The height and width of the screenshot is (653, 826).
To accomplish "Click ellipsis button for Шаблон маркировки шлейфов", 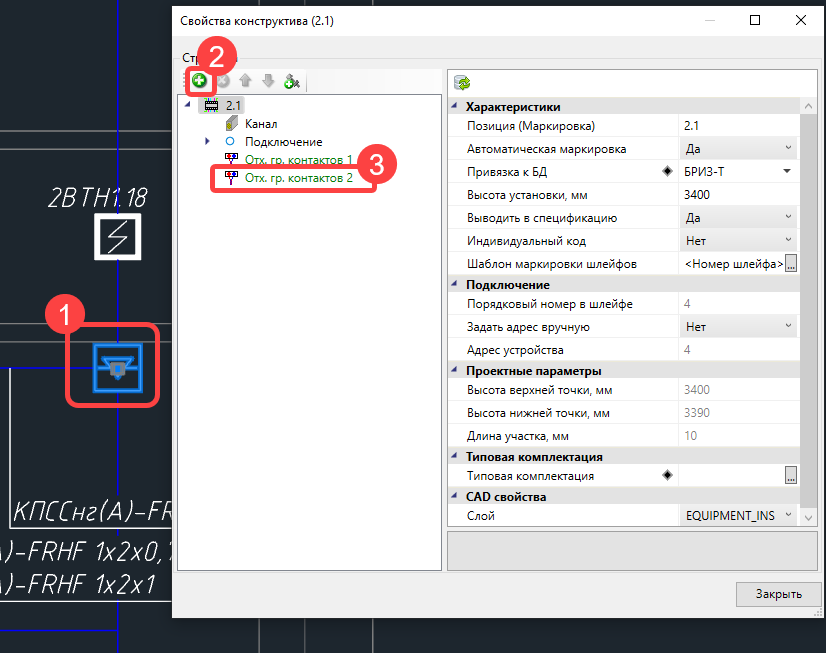I will [791, 264].
